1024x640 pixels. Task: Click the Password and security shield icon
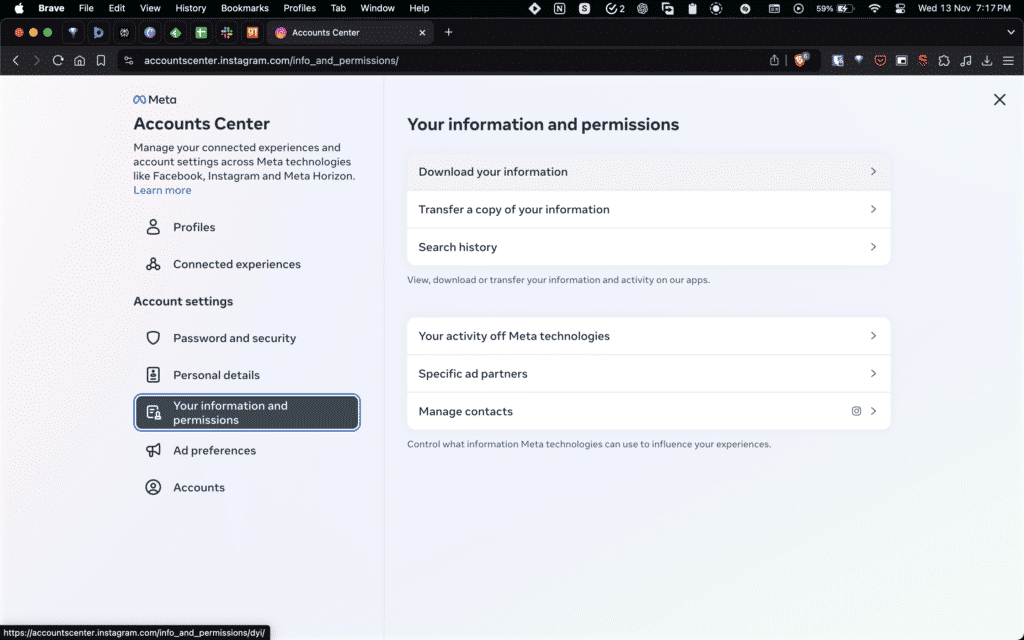(x=153, y=338)
